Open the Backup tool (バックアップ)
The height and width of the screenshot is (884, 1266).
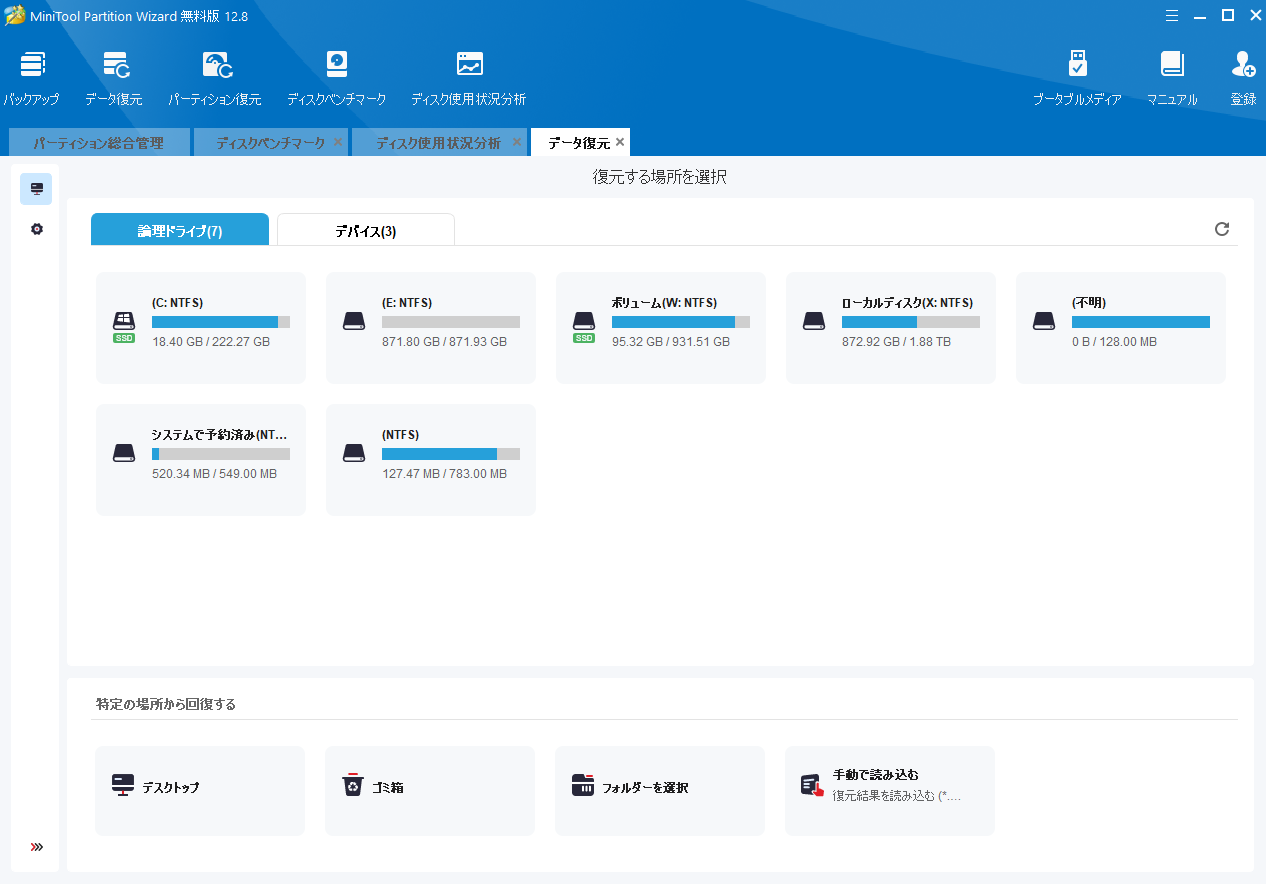tap(32, 77)
